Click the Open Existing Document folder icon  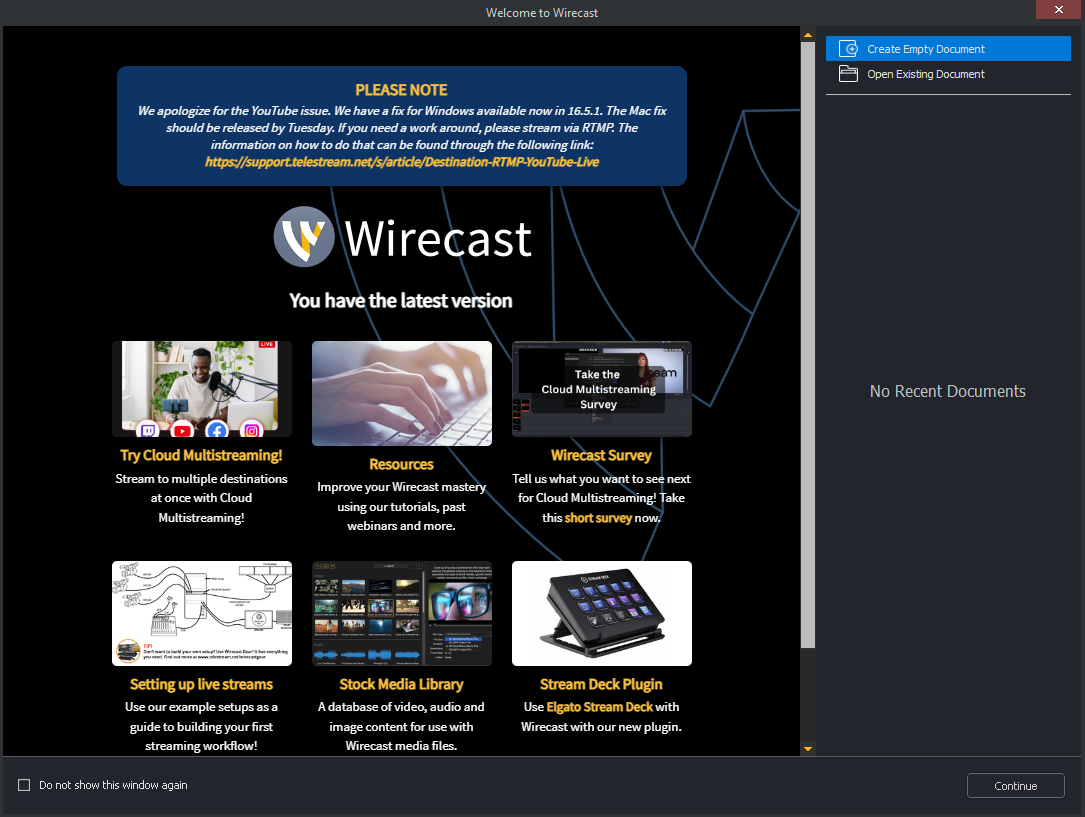point(848,74)
